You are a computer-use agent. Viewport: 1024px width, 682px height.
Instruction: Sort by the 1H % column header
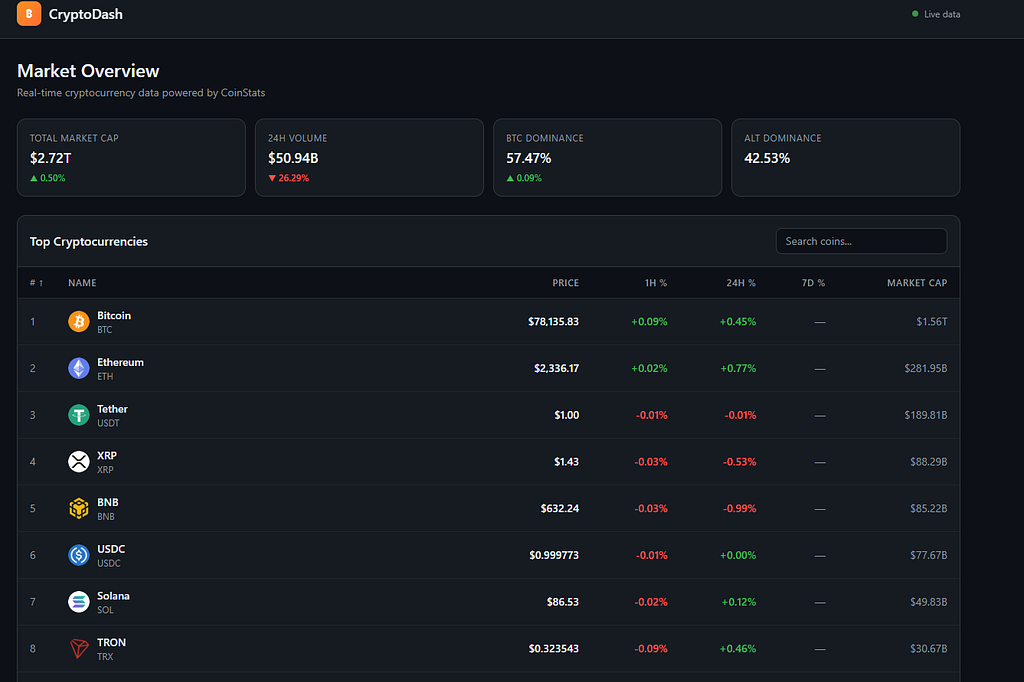coord(656,283)
